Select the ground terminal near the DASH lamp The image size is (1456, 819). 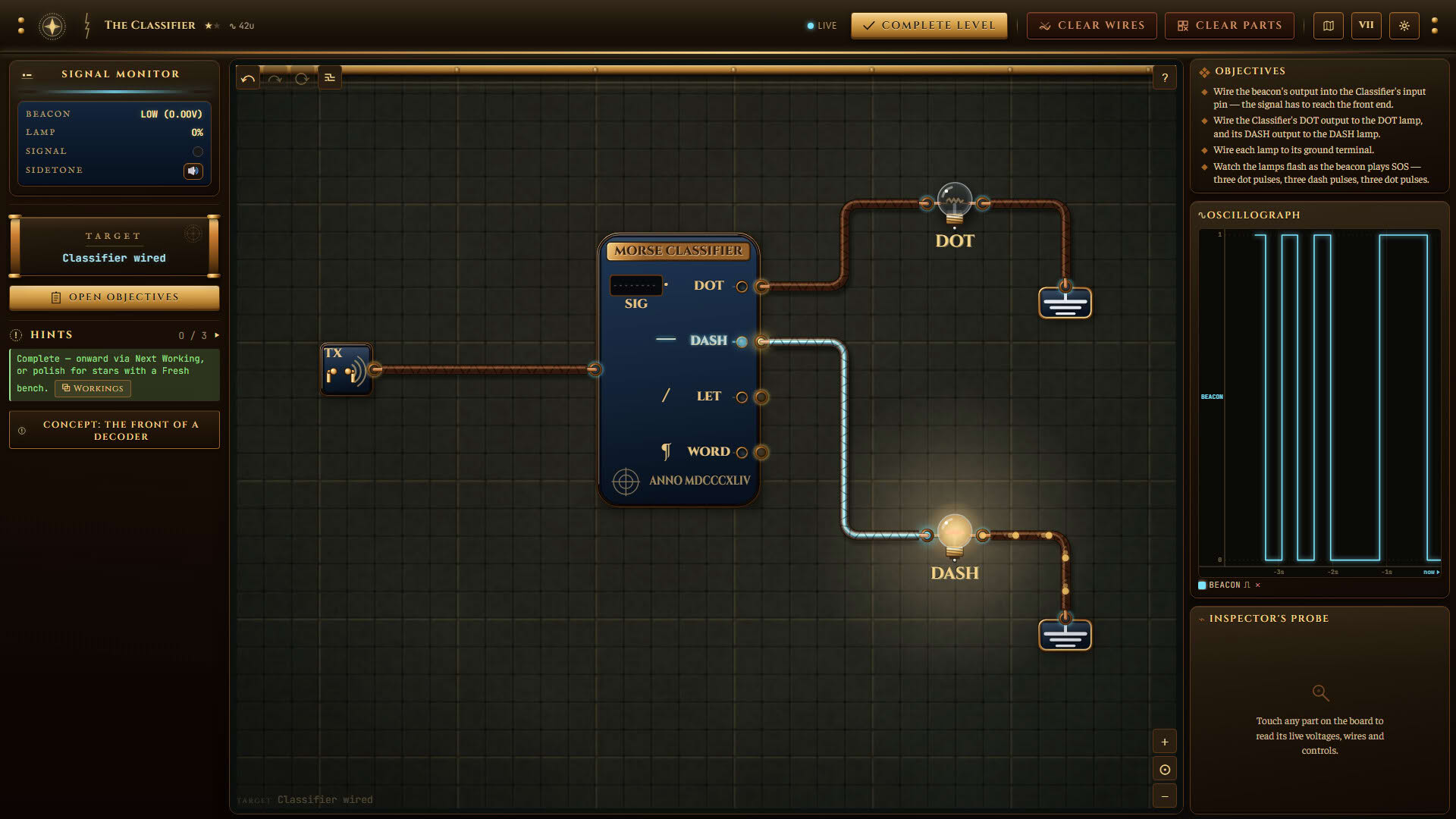click(1065, 635)
